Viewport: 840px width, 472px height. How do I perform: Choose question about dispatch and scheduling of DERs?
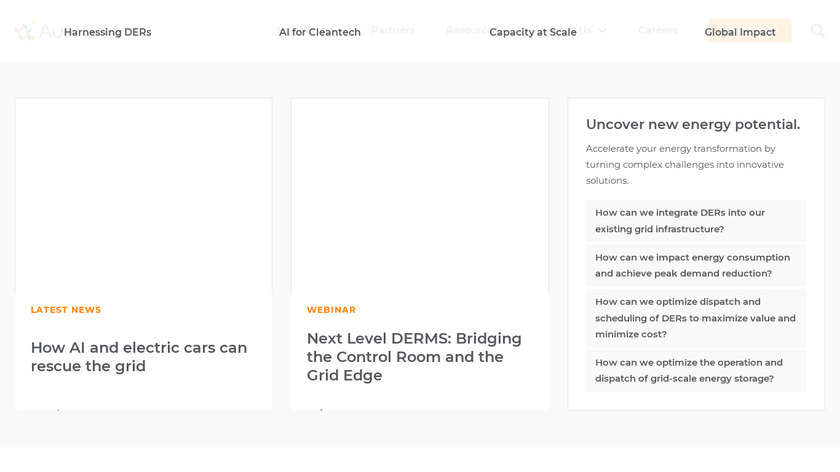coord(695,318)
